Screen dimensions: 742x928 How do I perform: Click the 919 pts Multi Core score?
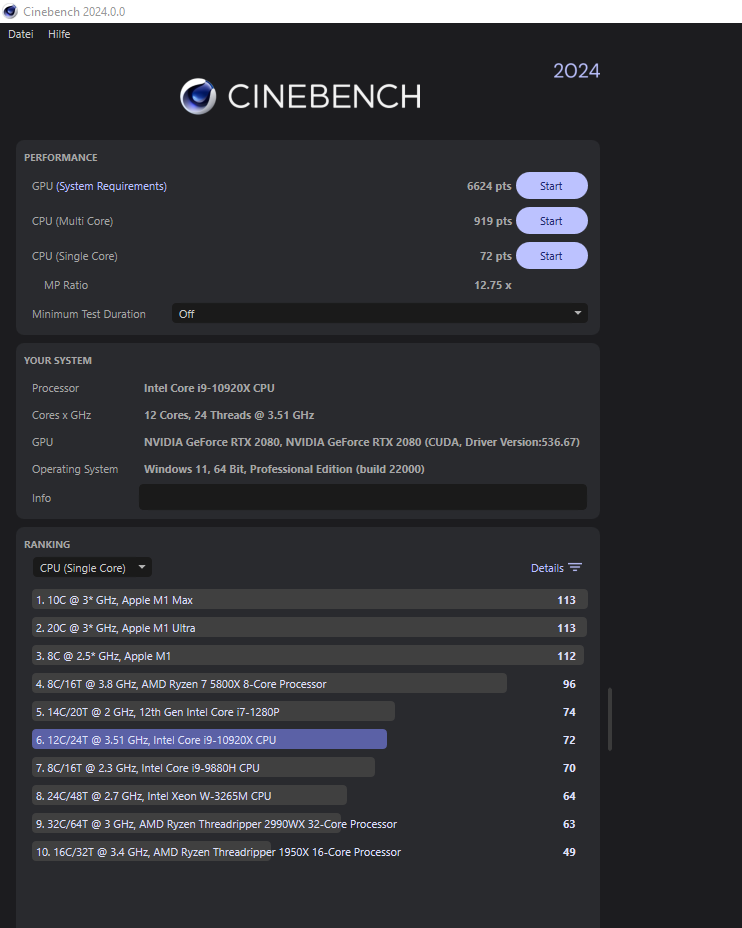(x=493, y=221)
